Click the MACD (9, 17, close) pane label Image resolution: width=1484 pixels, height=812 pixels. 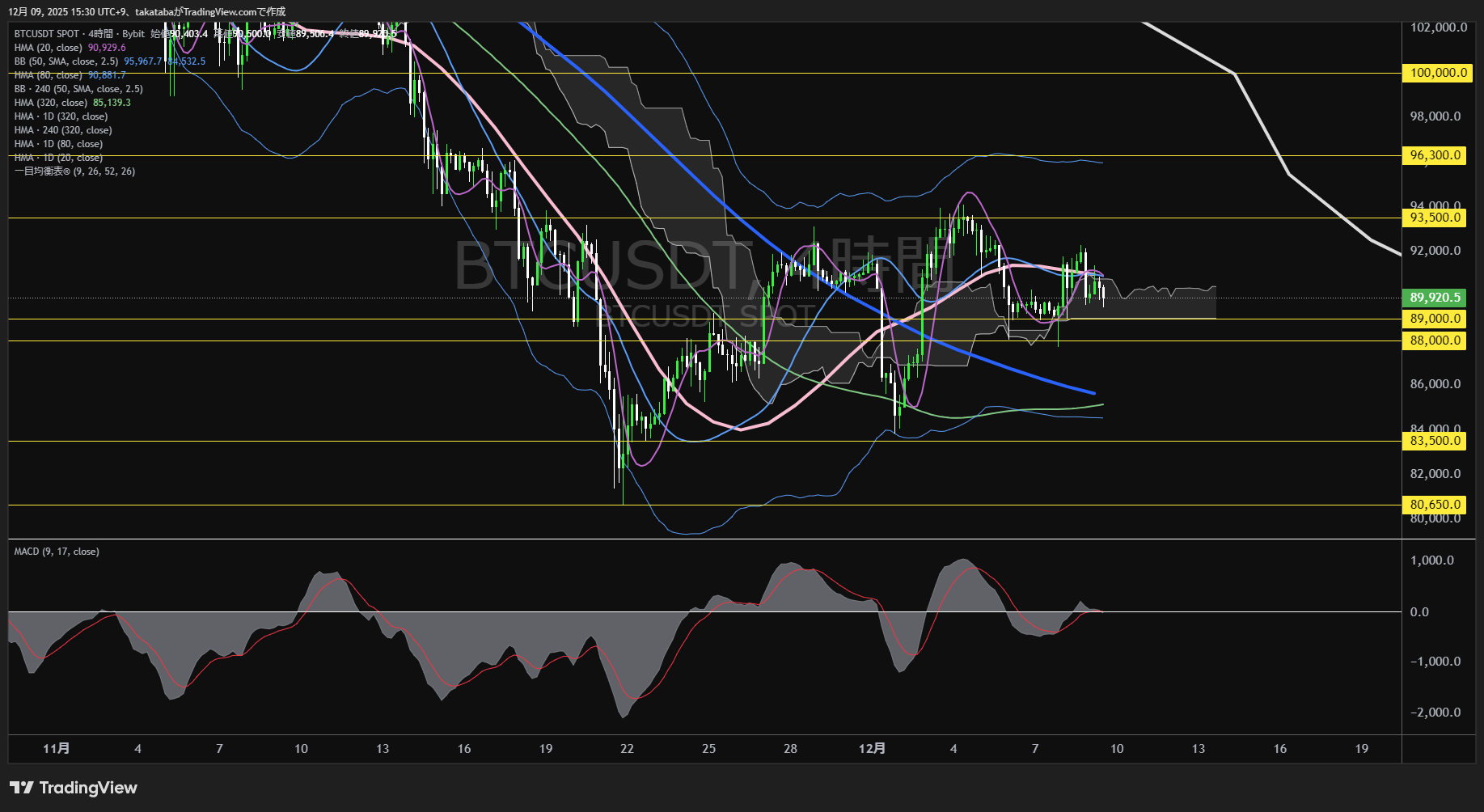pyautogui.click(x=57, y=552)
